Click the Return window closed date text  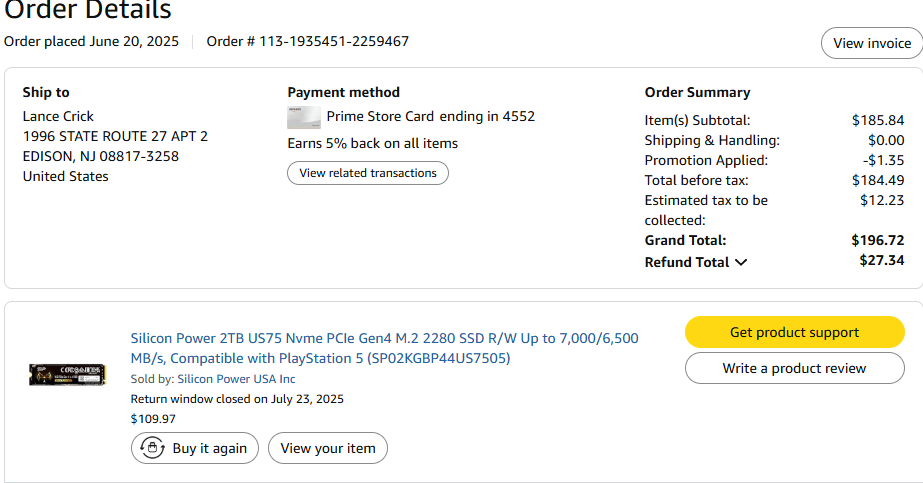[x=237, y=398]
